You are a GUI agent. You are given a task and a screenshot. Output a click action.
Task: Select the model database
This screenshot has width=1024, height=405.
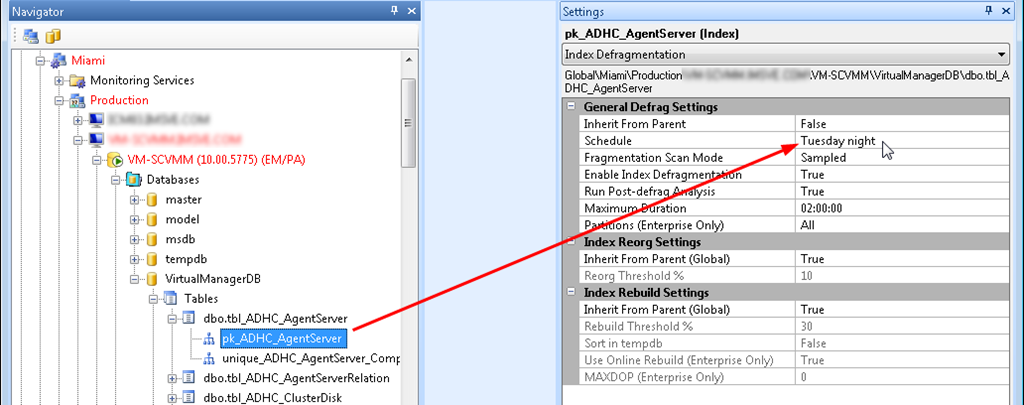coord(182,219)
